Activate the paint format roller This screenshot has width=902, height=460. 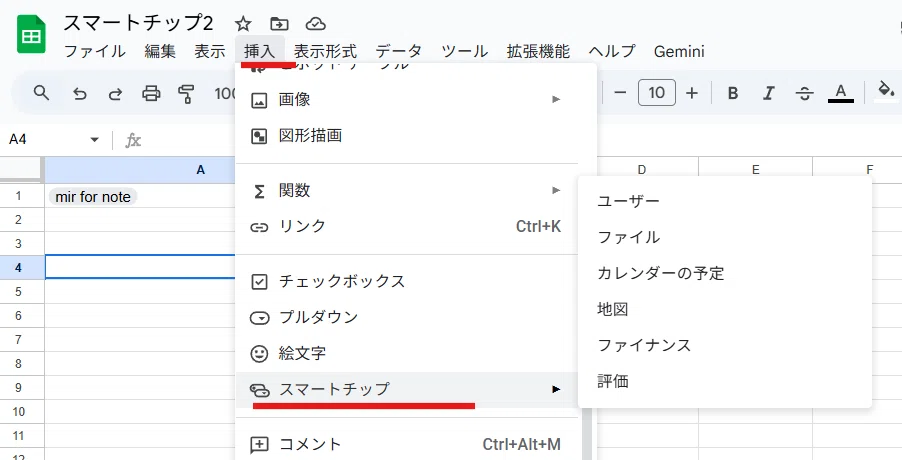[186, 93]
